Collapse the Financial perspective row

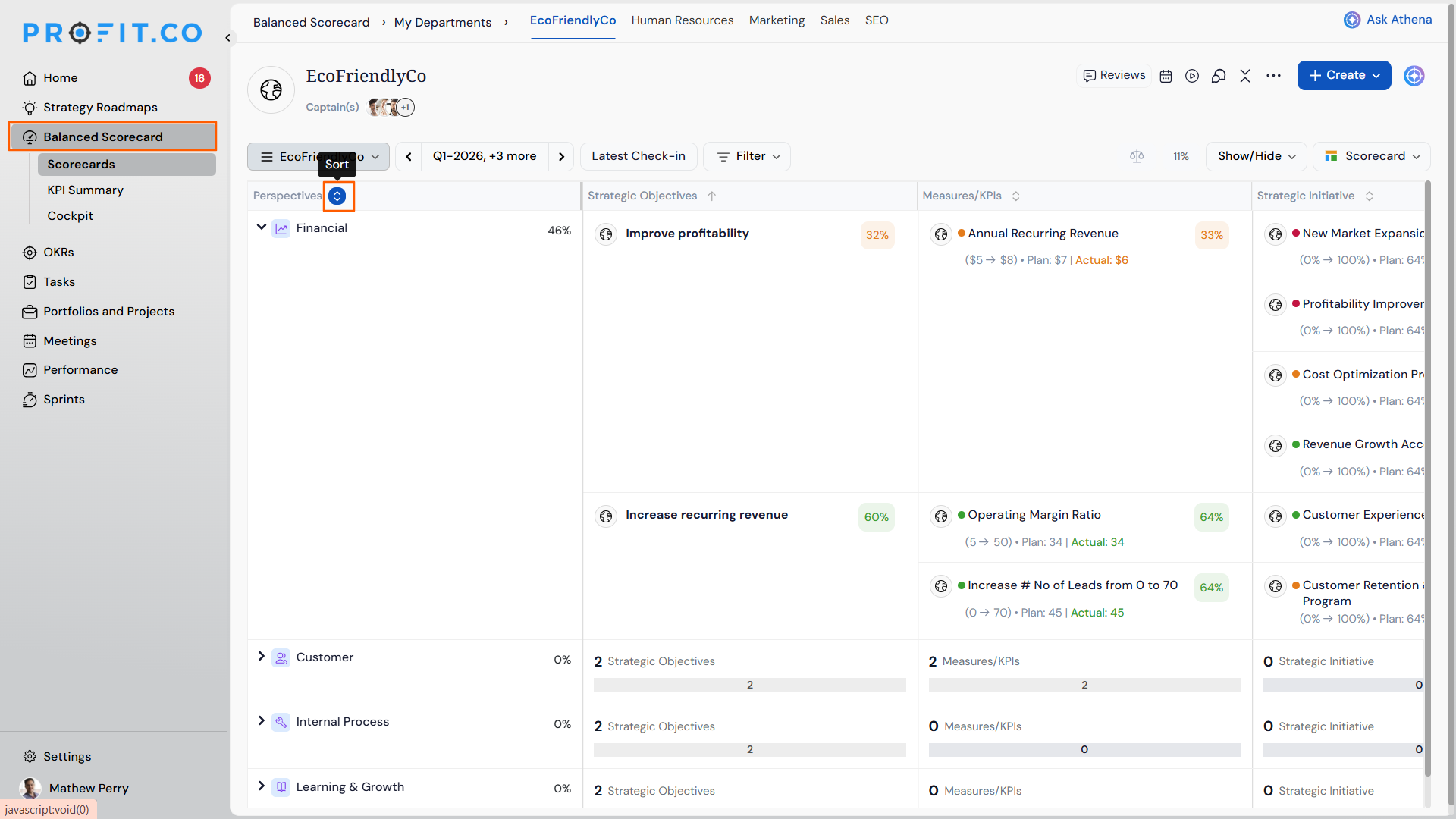click(262, 227)
